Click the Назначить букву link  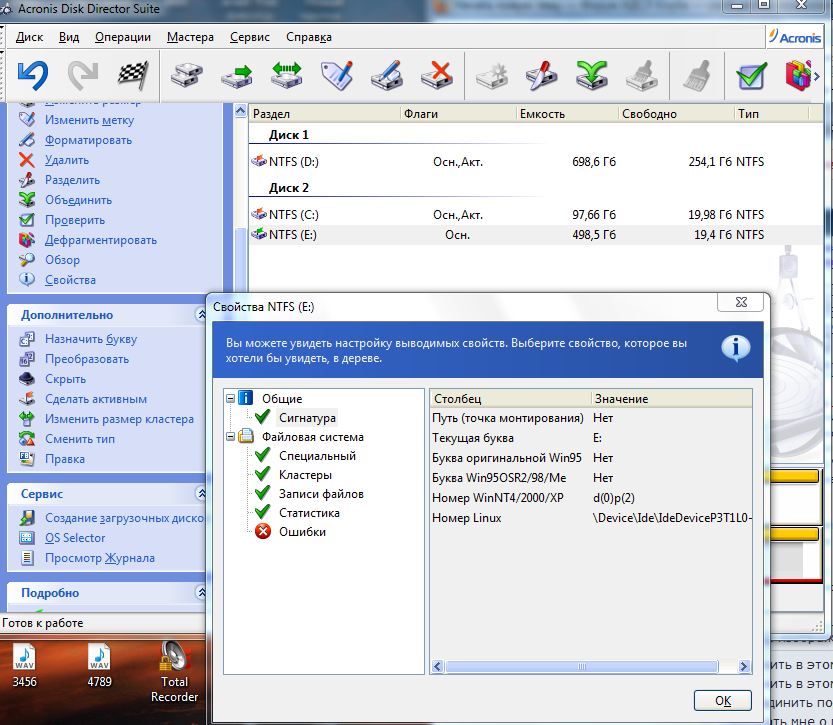point(91,339)
